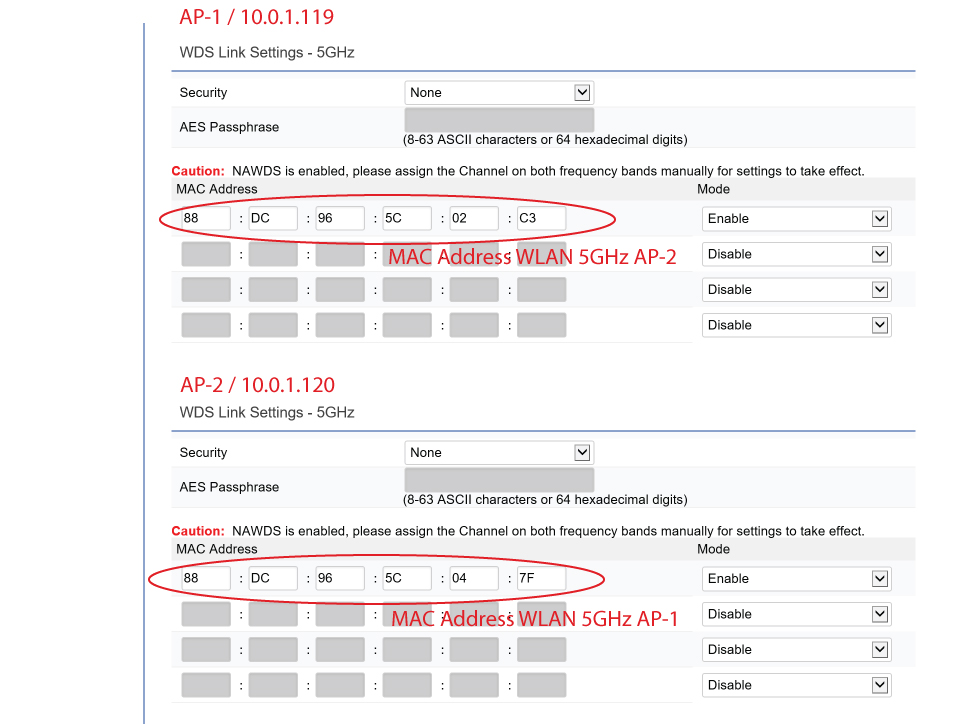The image size is (968, 724).
Task: Open the Mode dropdown for AP-2's third link row
Action: [796, 649]
